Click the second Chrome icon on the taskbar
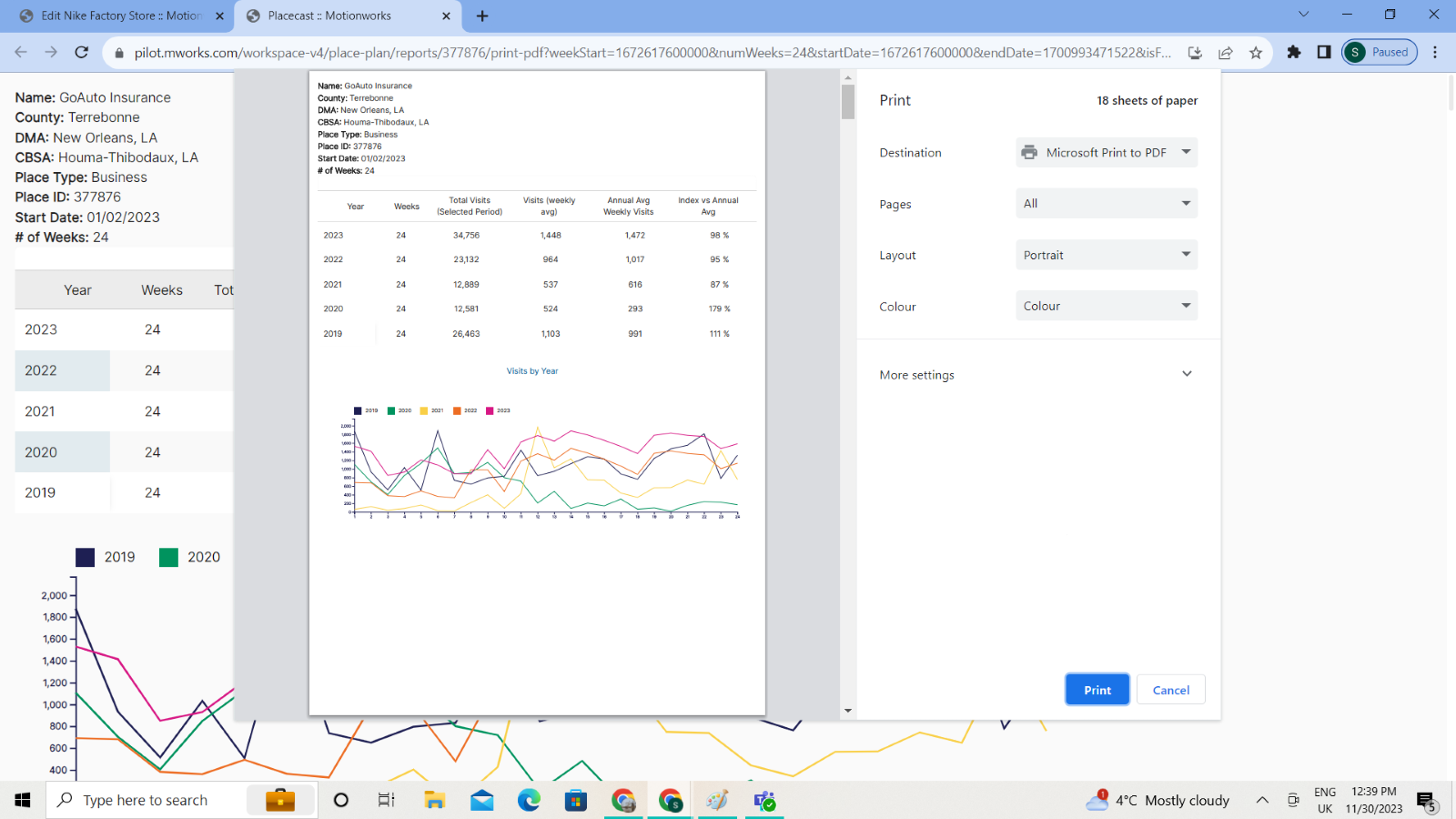Image resolution: width=1456 pixels, height=819 pixels. 671,800
